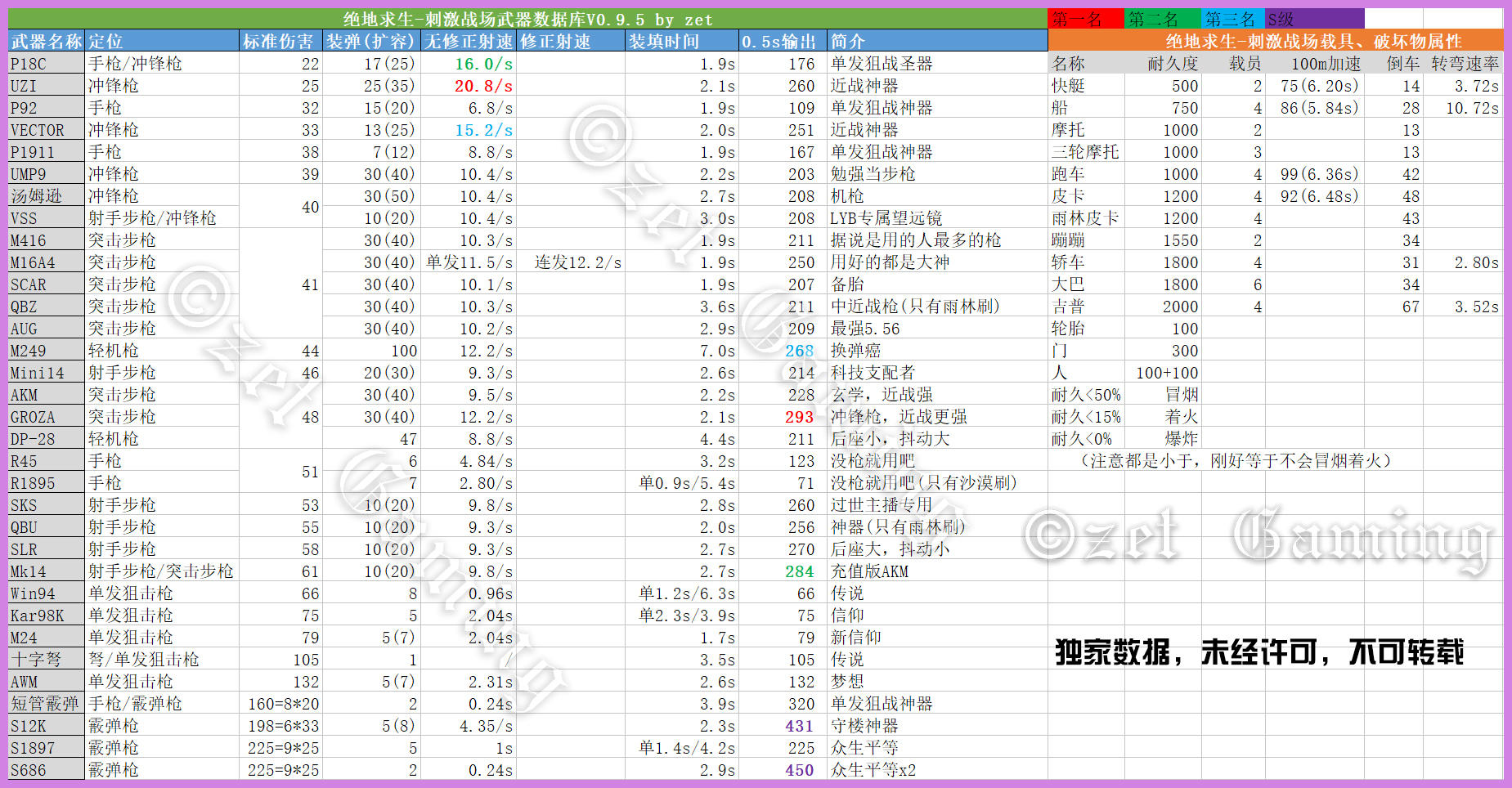Click the SKS weapon name cell
The height and width of the screenshot is (788, 1512).
[x=47, y=505]
